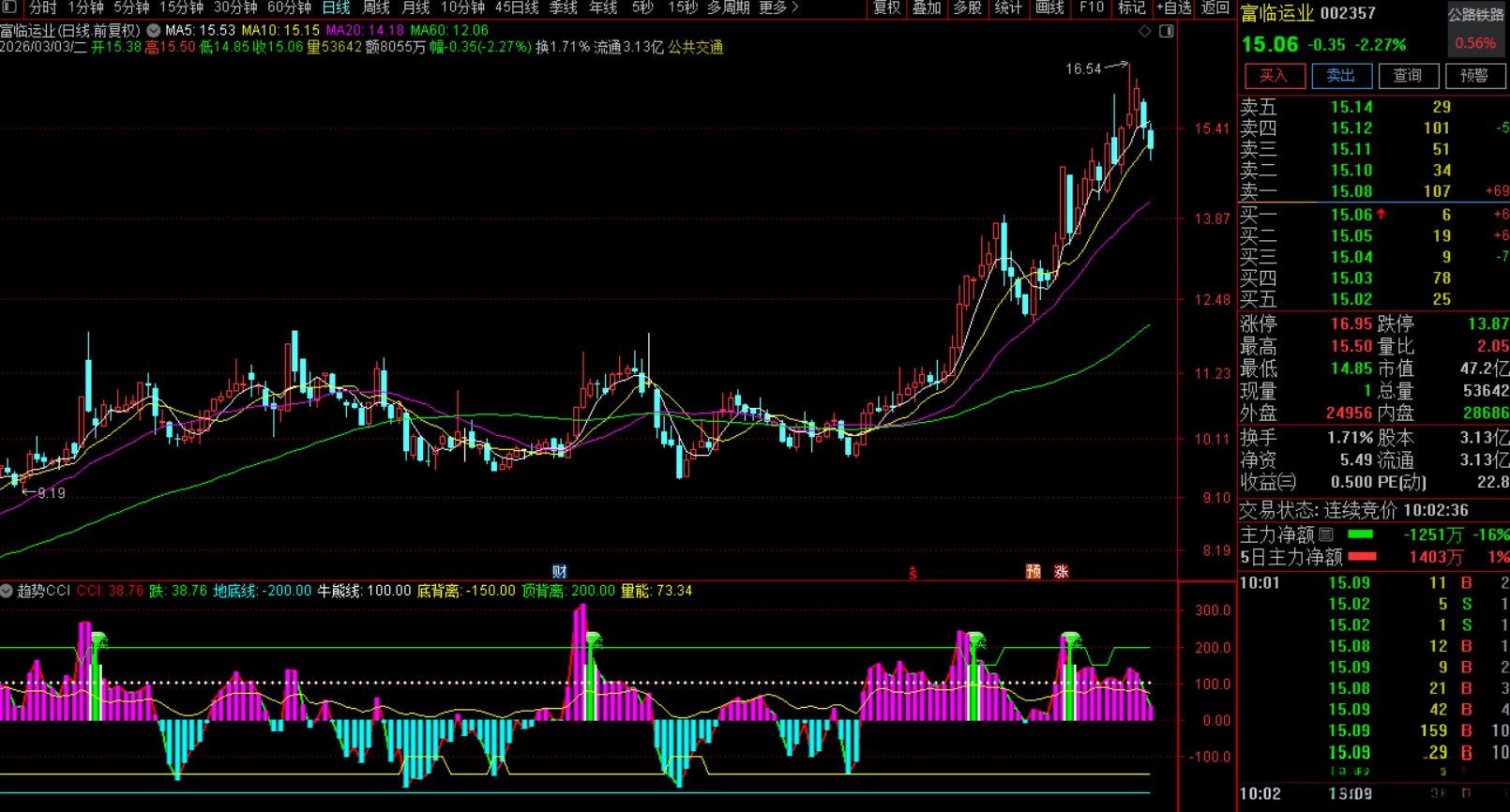Open the 画线 drawing tools
Screen dimensions: 1510x812
[x=1049, y=8]
